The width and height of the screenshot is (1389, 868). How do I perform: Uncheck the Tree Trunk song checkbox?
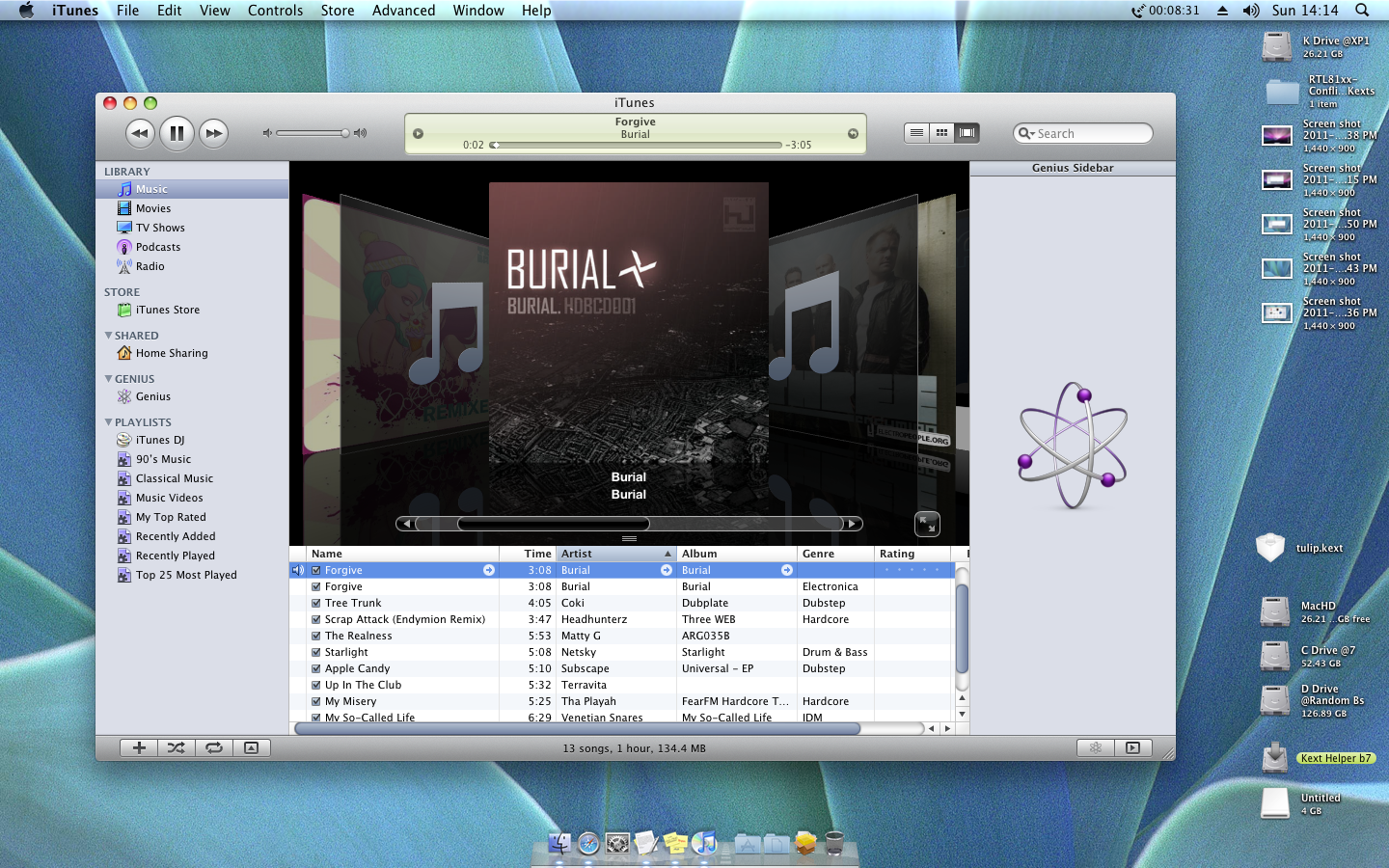click(x=316, y=603)
